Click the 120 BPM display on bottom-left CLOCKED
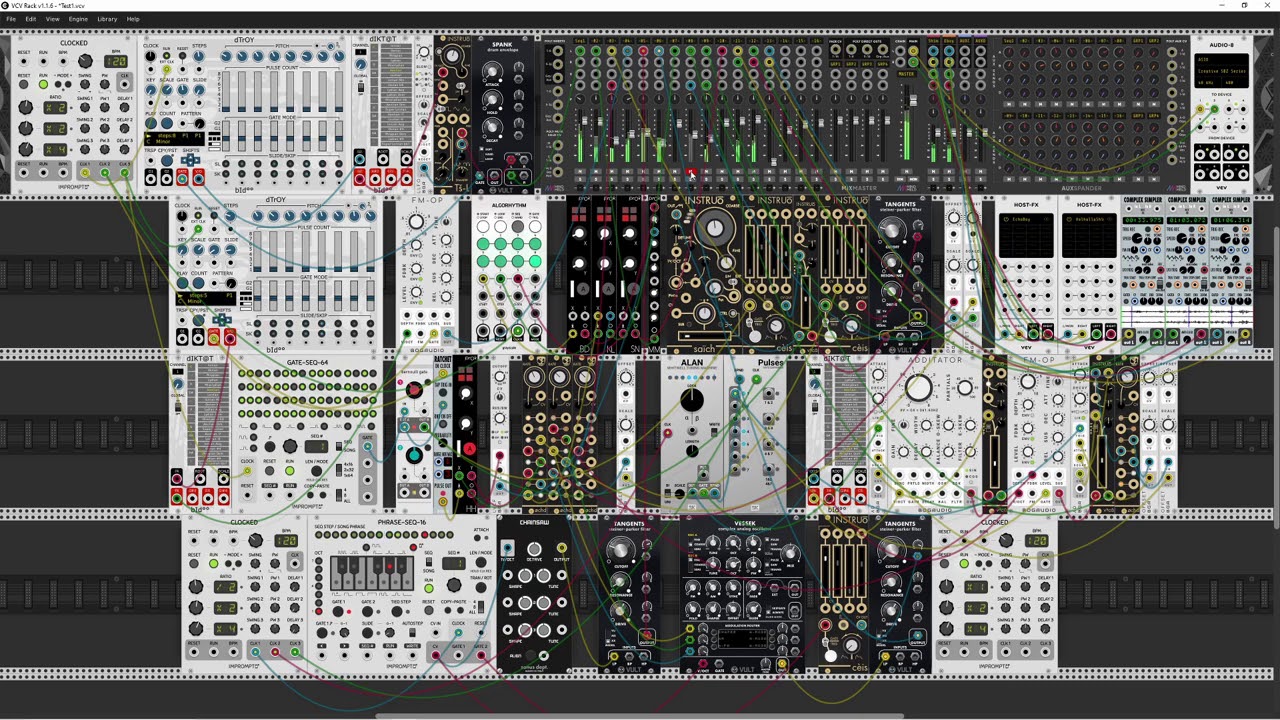 point(286,541)
